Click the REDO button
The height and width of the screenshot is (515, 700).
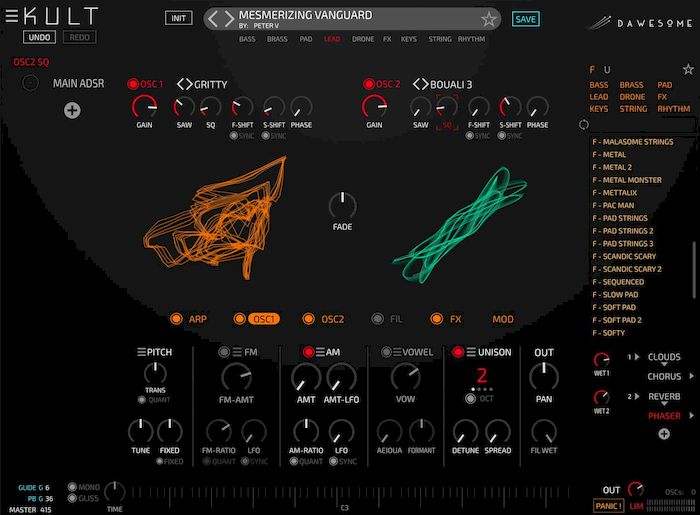[79, 37]
